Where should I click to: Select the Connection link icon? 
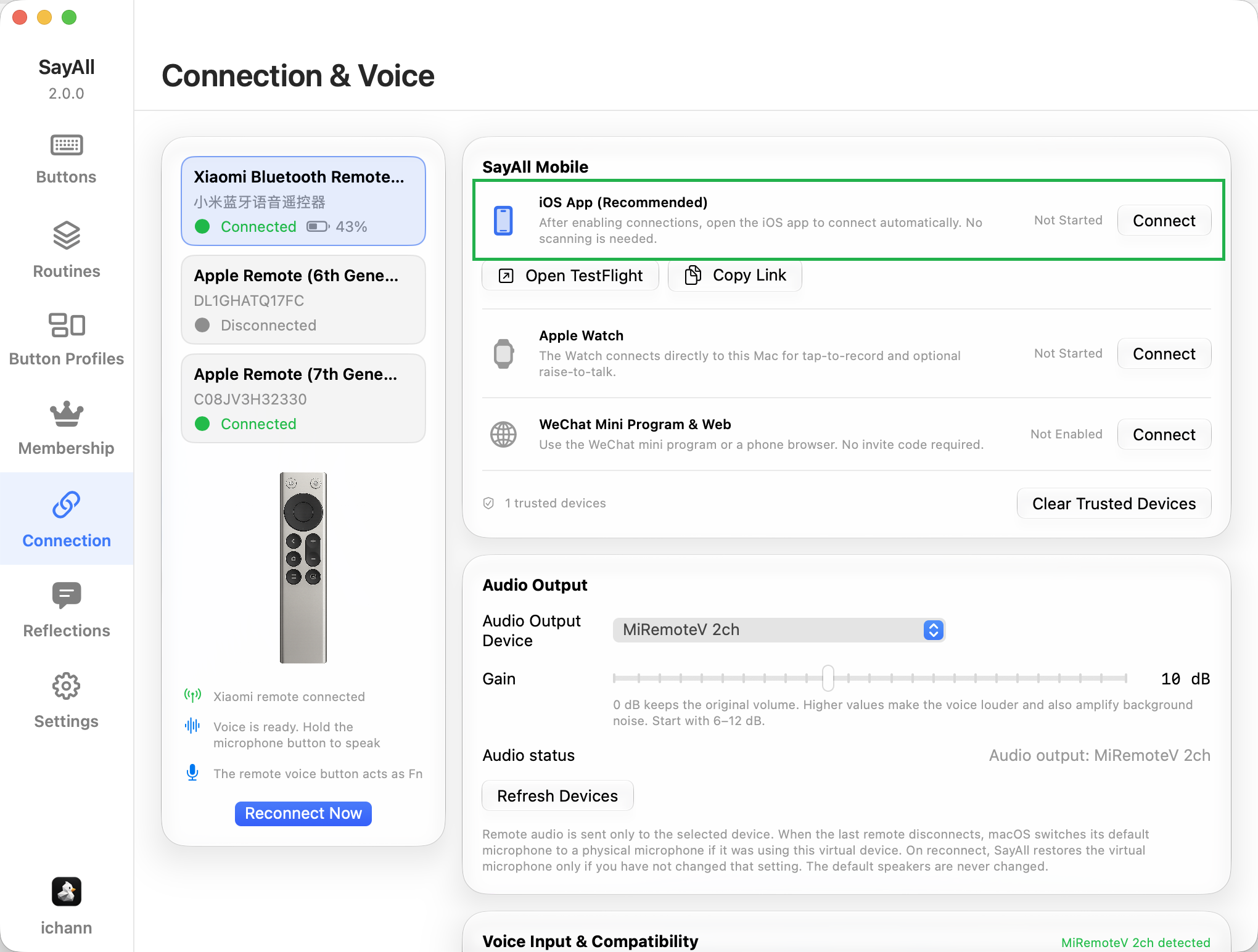[x=67, y=505]
